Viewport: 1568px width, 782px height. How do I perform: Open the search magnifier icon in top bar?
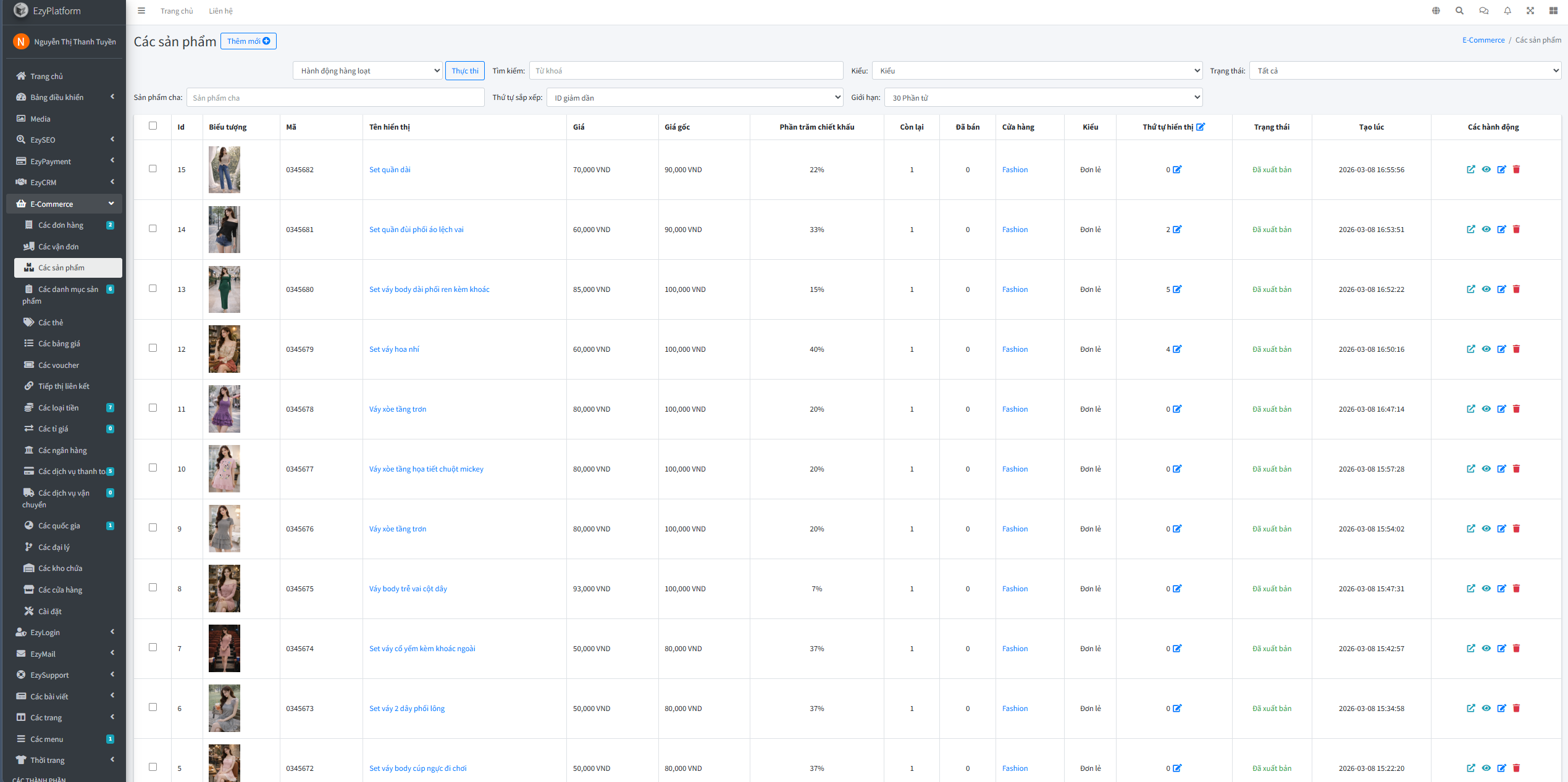(x=1460, y=10)
